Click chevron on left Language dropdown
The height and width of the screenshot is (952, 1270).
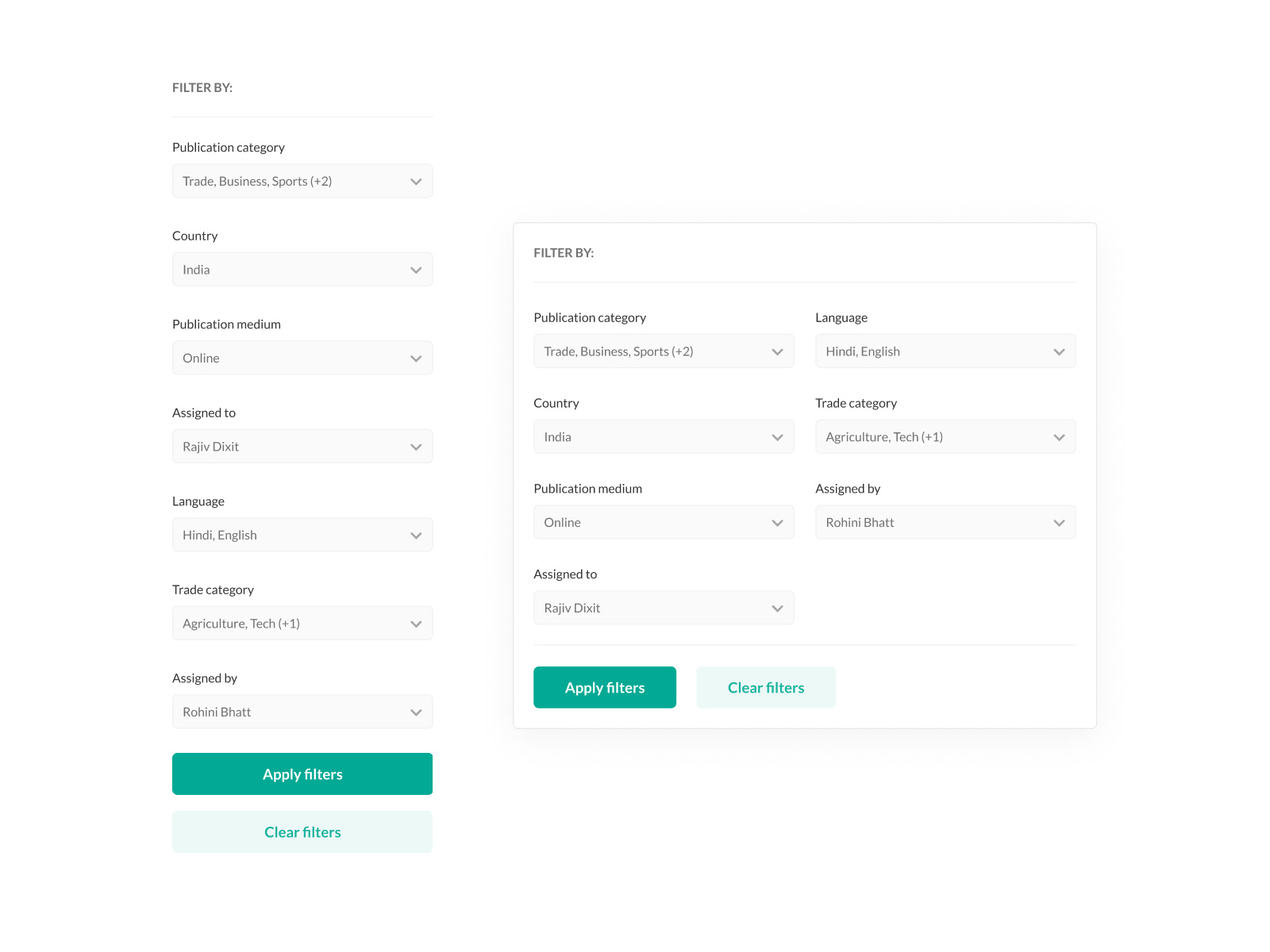point(416,535)
